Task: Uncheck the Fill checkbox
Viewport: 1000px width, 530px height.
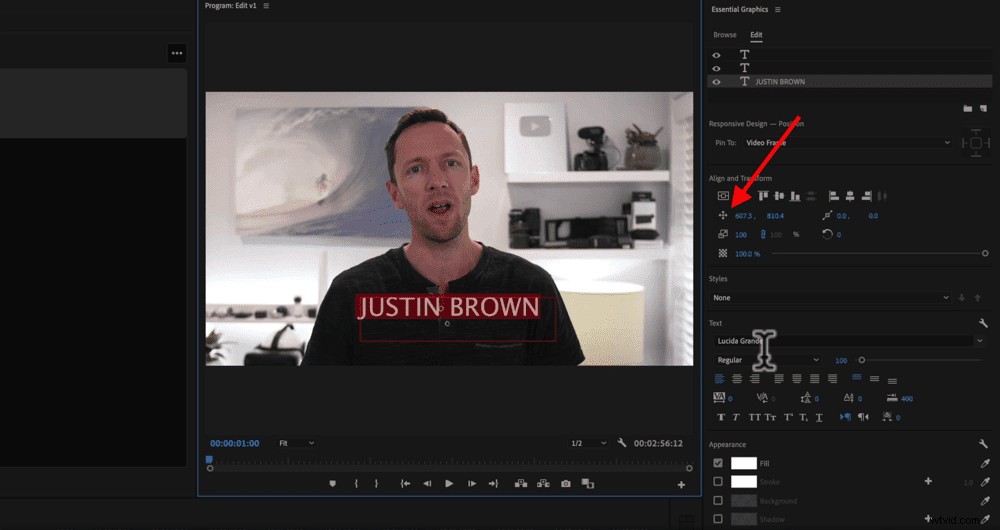Action: coord(718,463)
